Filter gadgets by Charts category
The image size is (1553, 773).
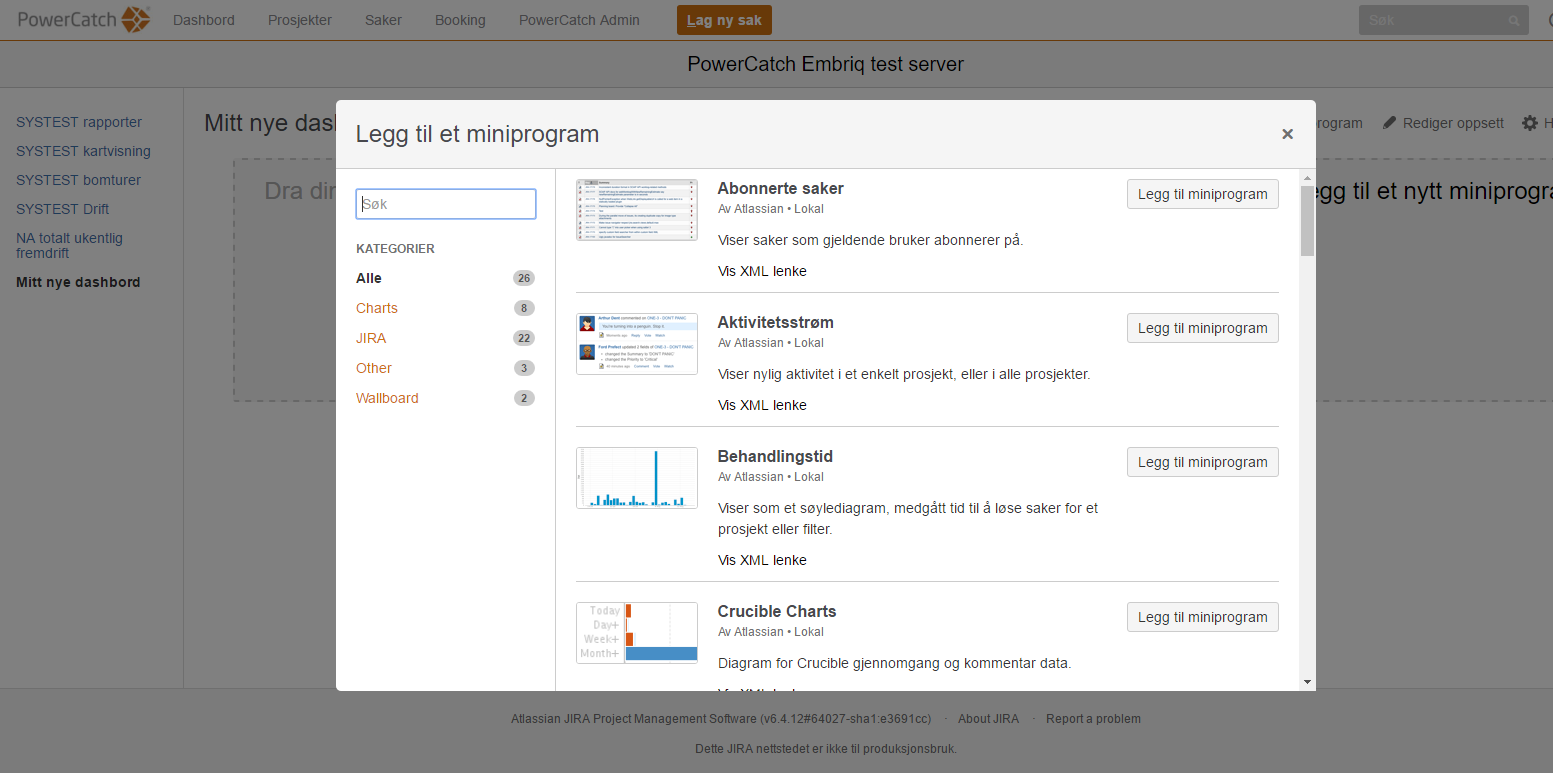pyautogui.click(x=377, y=308)
